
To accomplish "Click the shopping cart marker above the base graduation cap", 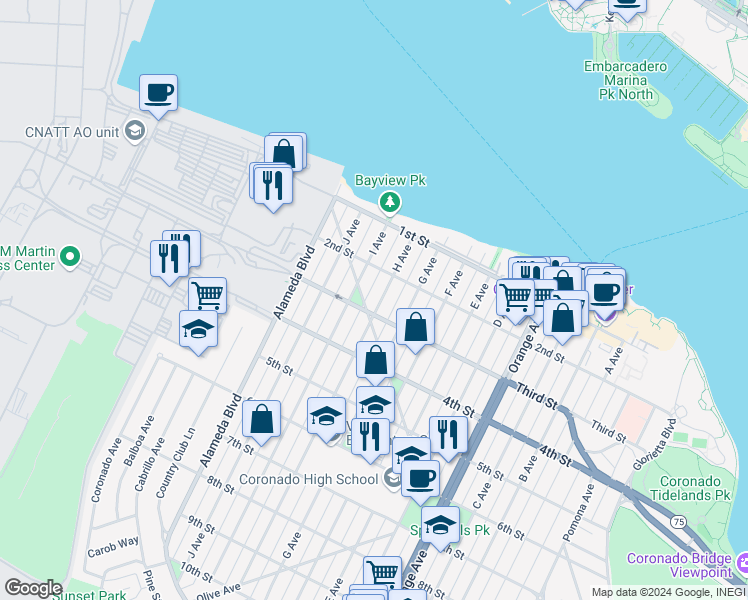I will pos(208,295).
